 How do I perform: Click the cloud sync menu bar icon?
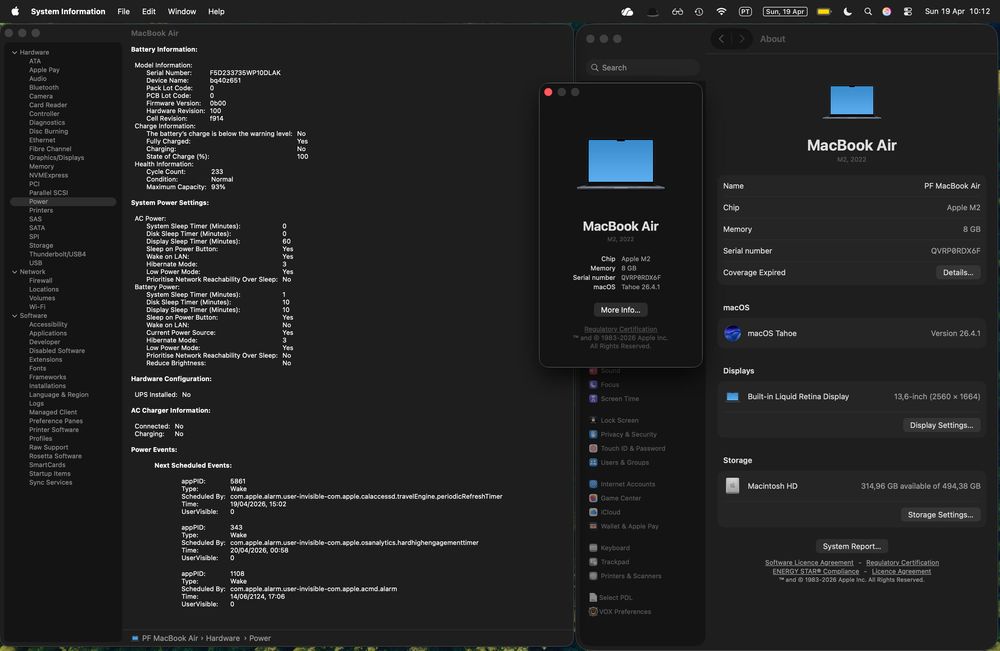pos(627,11)
